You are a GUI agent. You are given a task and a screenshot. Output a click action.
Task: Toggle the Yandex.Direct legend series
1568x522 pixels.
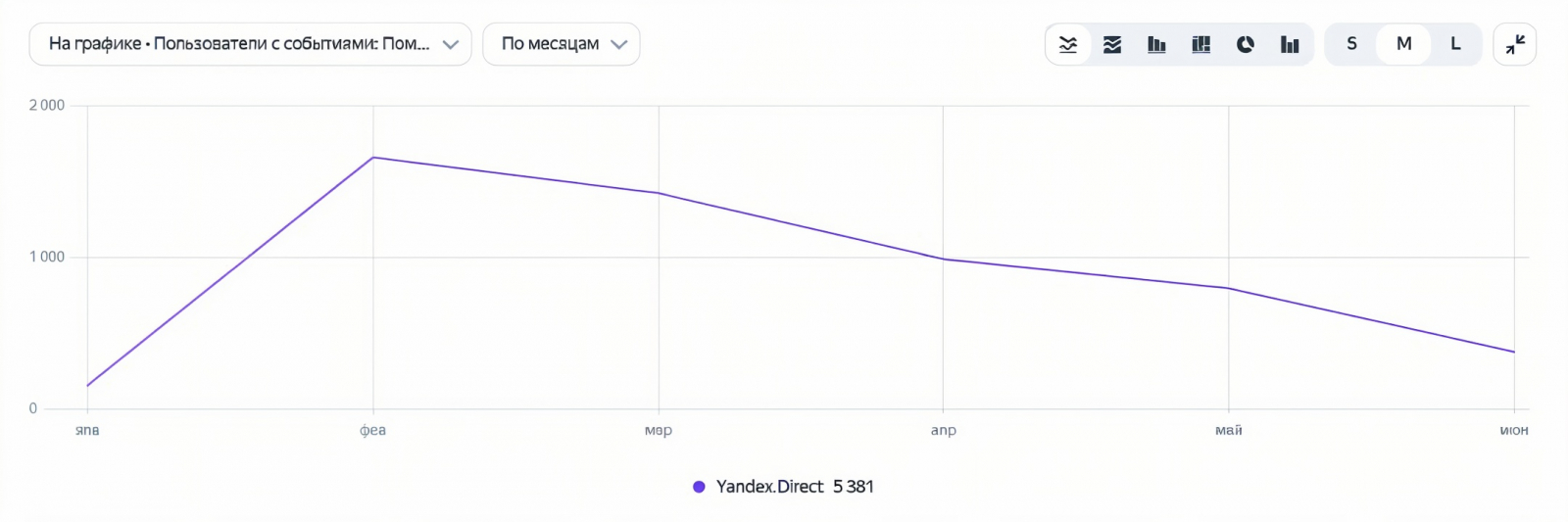coord(769,487)
